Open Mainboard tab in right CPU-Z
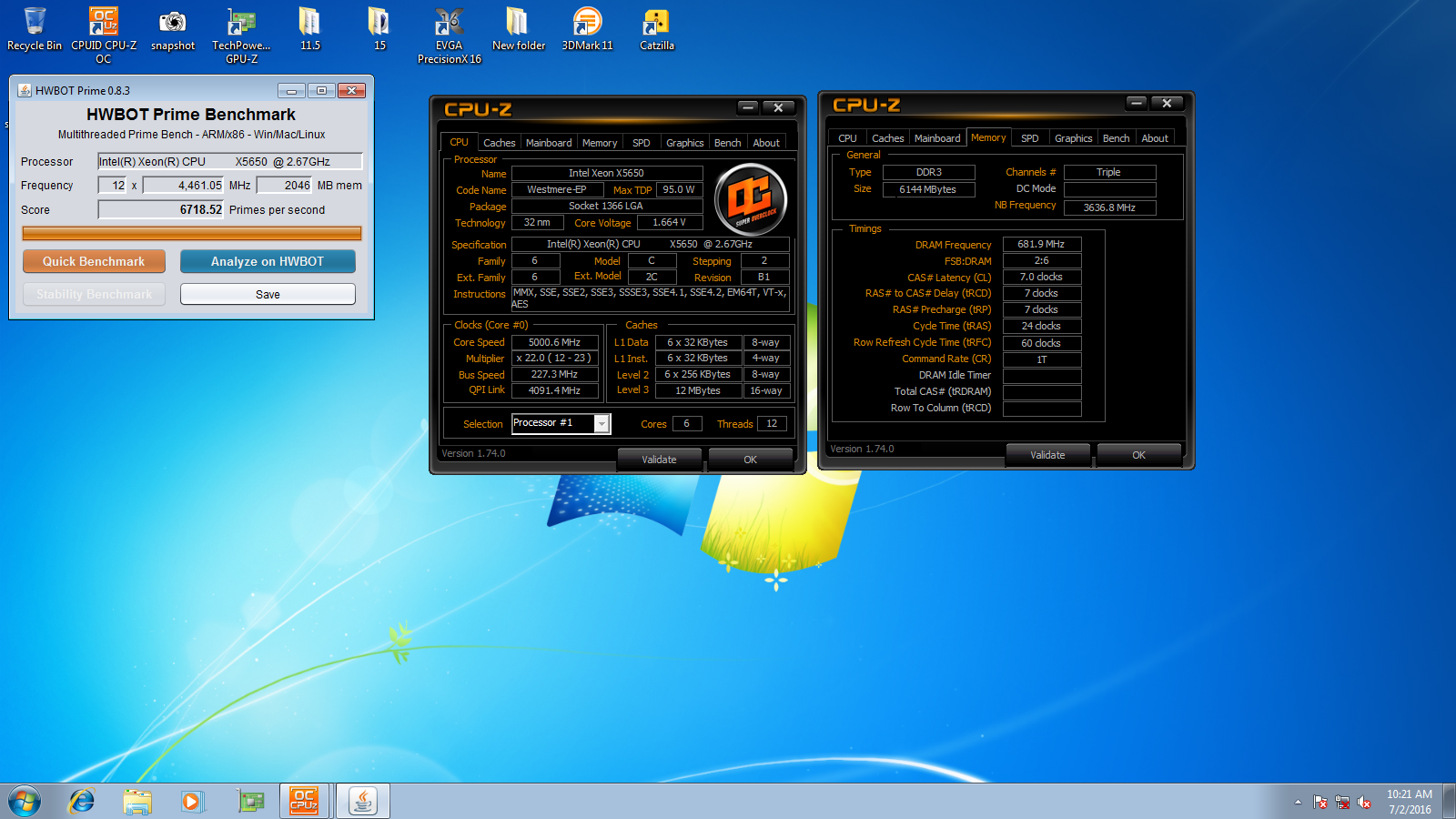Screen dimensions: 1456x819 point(937,138)
